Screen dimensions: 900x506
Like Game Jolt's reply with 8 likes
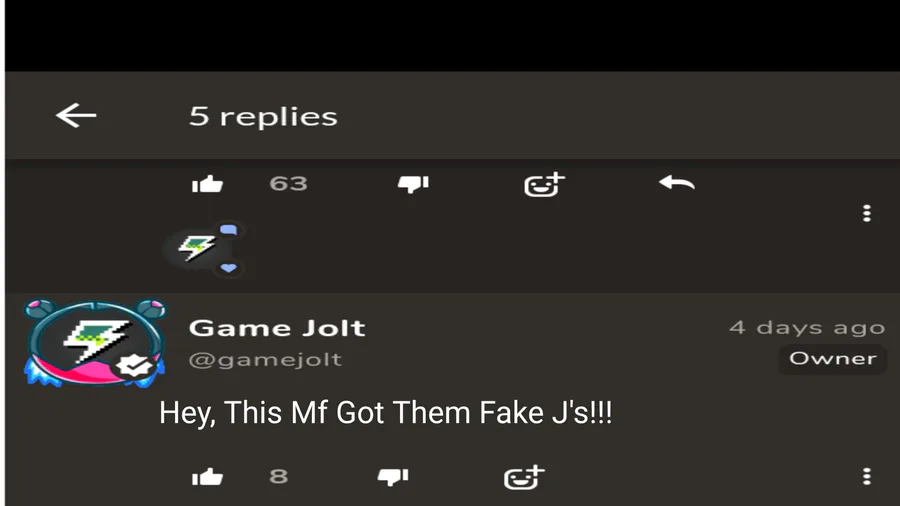click(x=207, y=477)
